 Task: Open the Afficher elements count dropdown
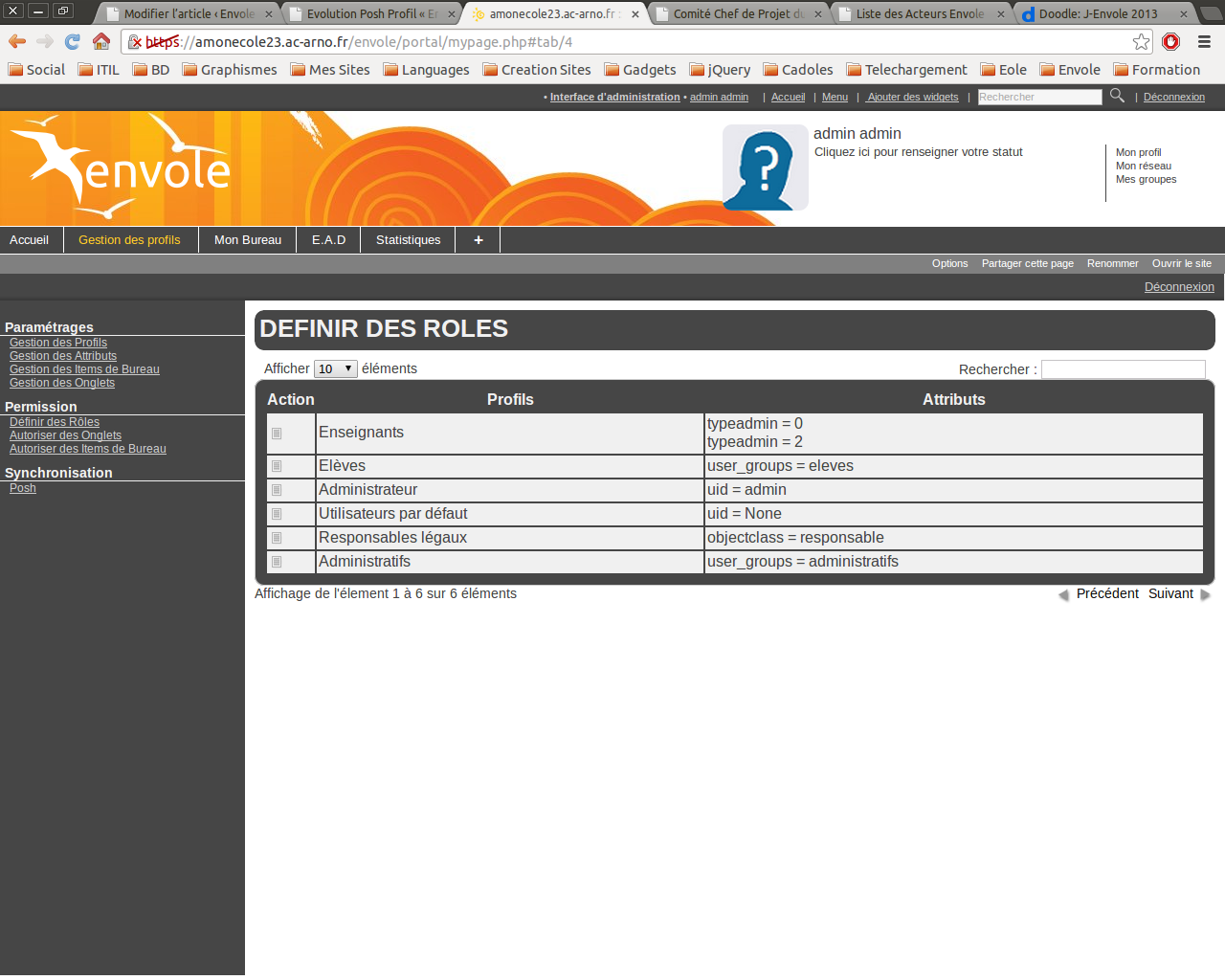point(335,369)
